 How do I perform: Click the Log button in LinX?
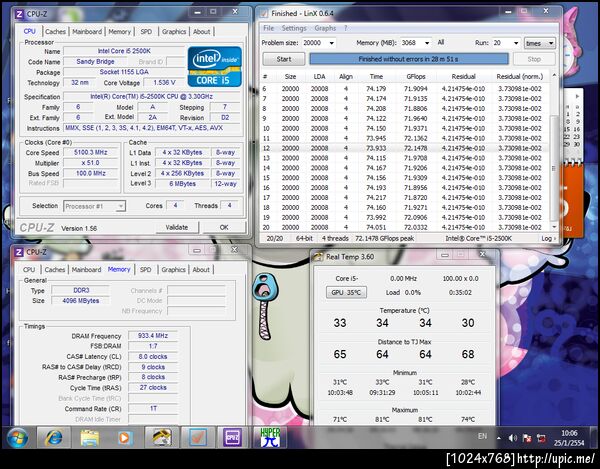pos(548,238)
